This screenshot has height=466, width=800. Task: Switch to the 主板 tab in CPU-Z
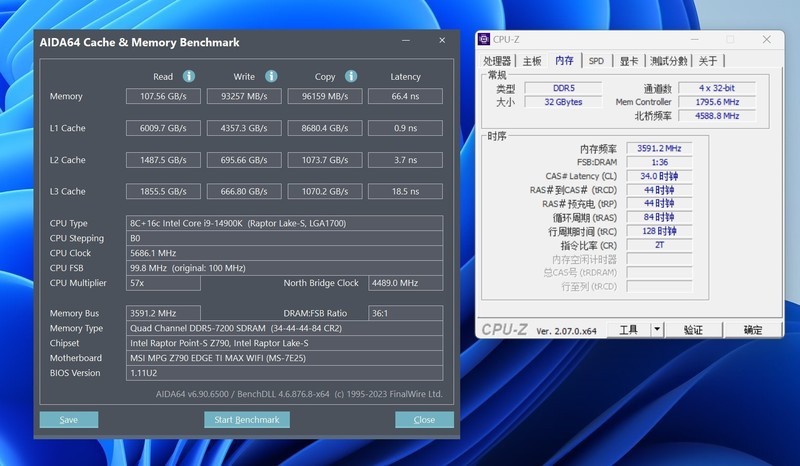[x=532, y=61]
